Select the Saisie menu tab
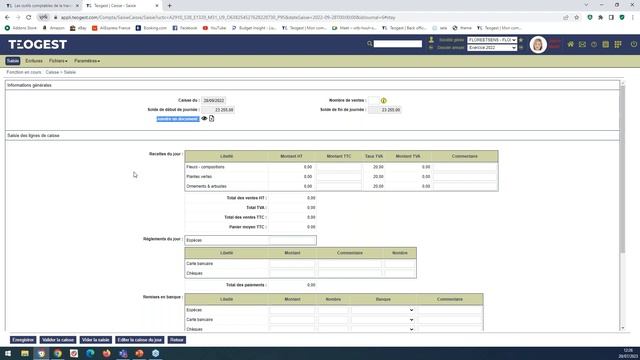This screenshot has height=360, width=640. (x=13, y=61)
